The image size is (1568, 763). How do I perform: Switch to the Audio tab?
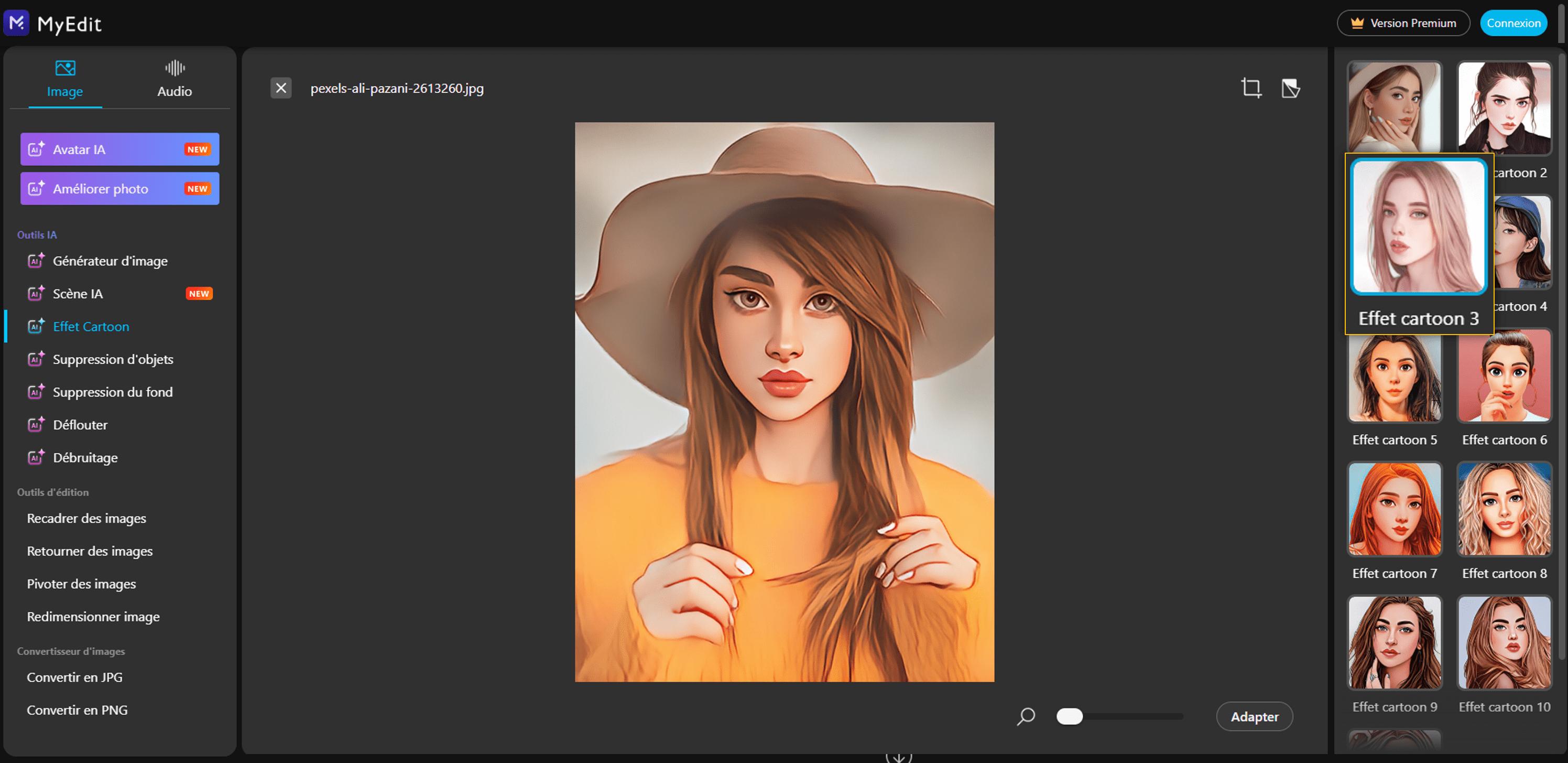174,79
